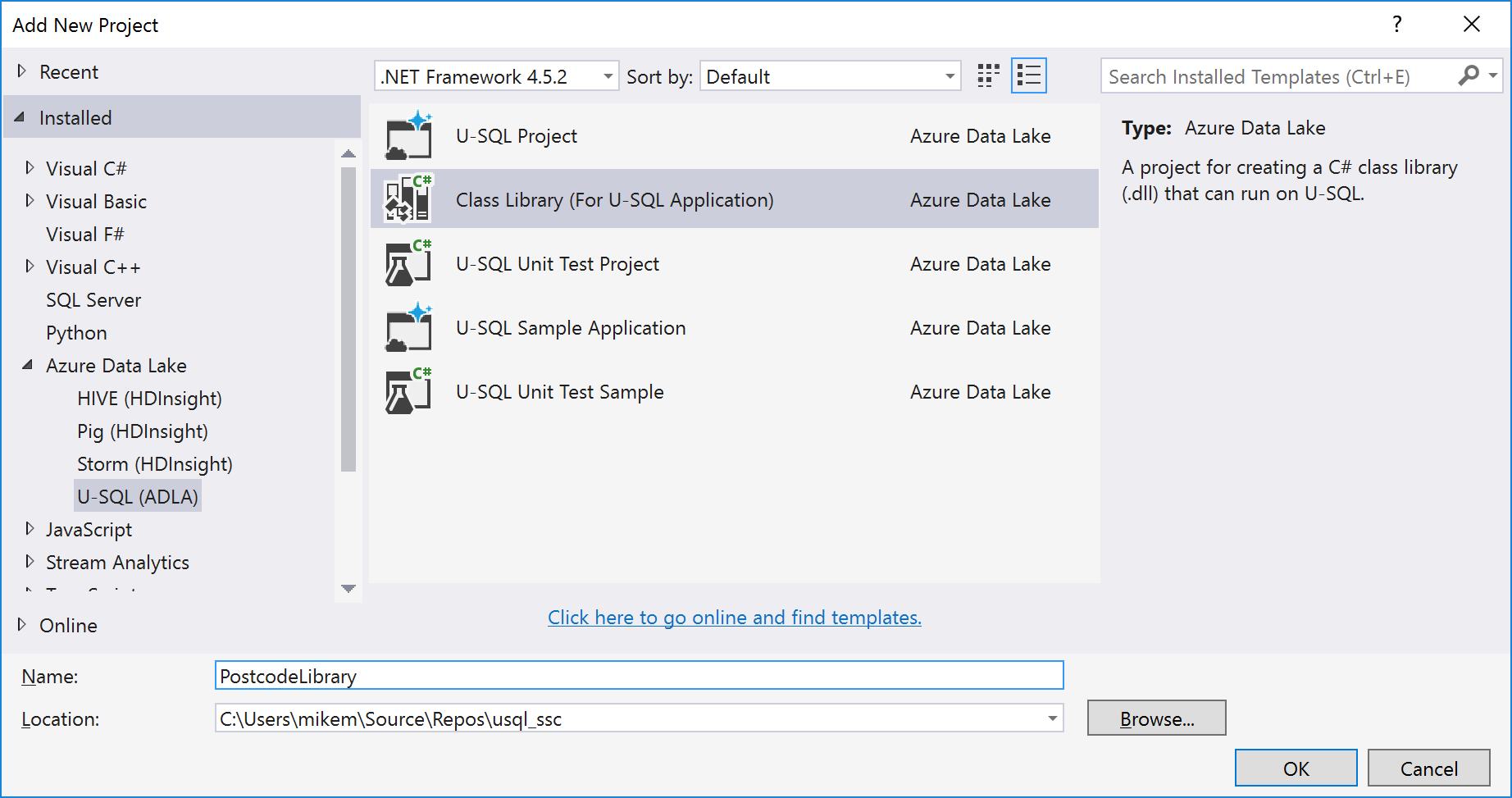This screenshot has height=798, width=1512.
Task: Open the Sort by dropdown
Action: click(x=950, y=77)
